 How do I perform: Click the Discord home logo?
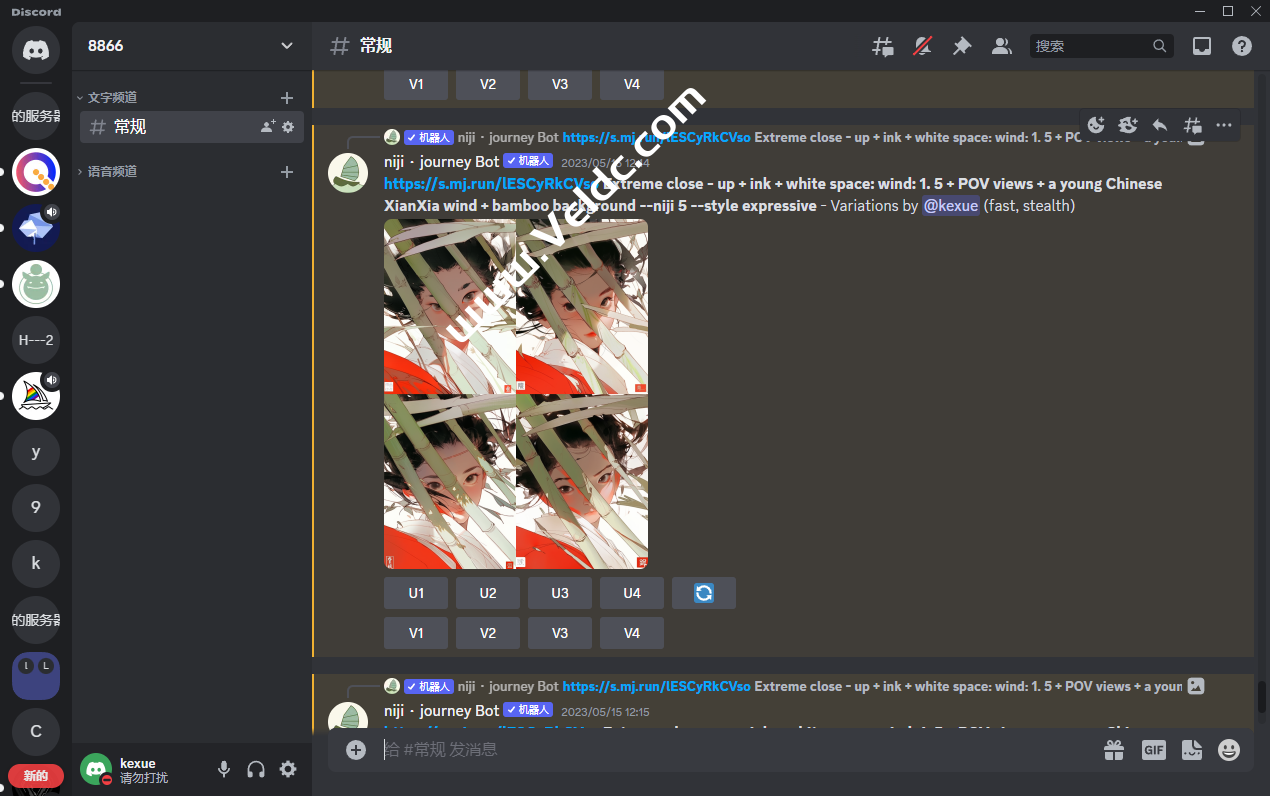point(36,49)
